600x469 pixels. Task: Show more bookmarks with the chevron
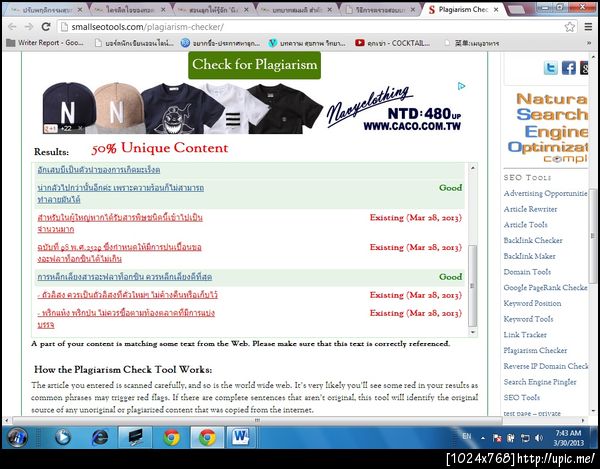coord(589,43)
